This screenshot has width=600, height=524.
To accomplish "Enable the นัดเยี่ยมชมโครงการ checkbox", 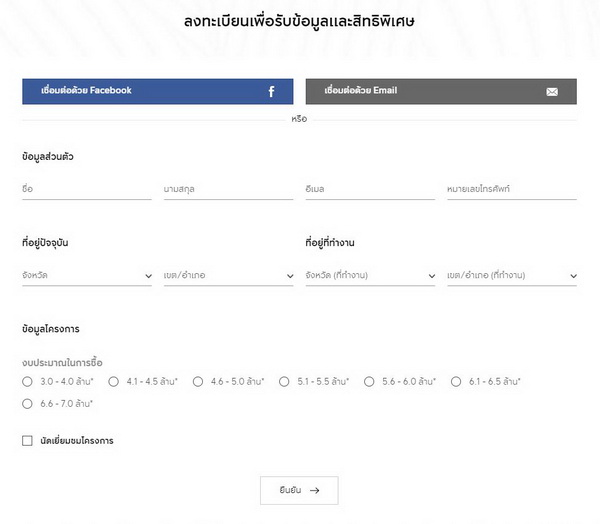I will (27, 440).
